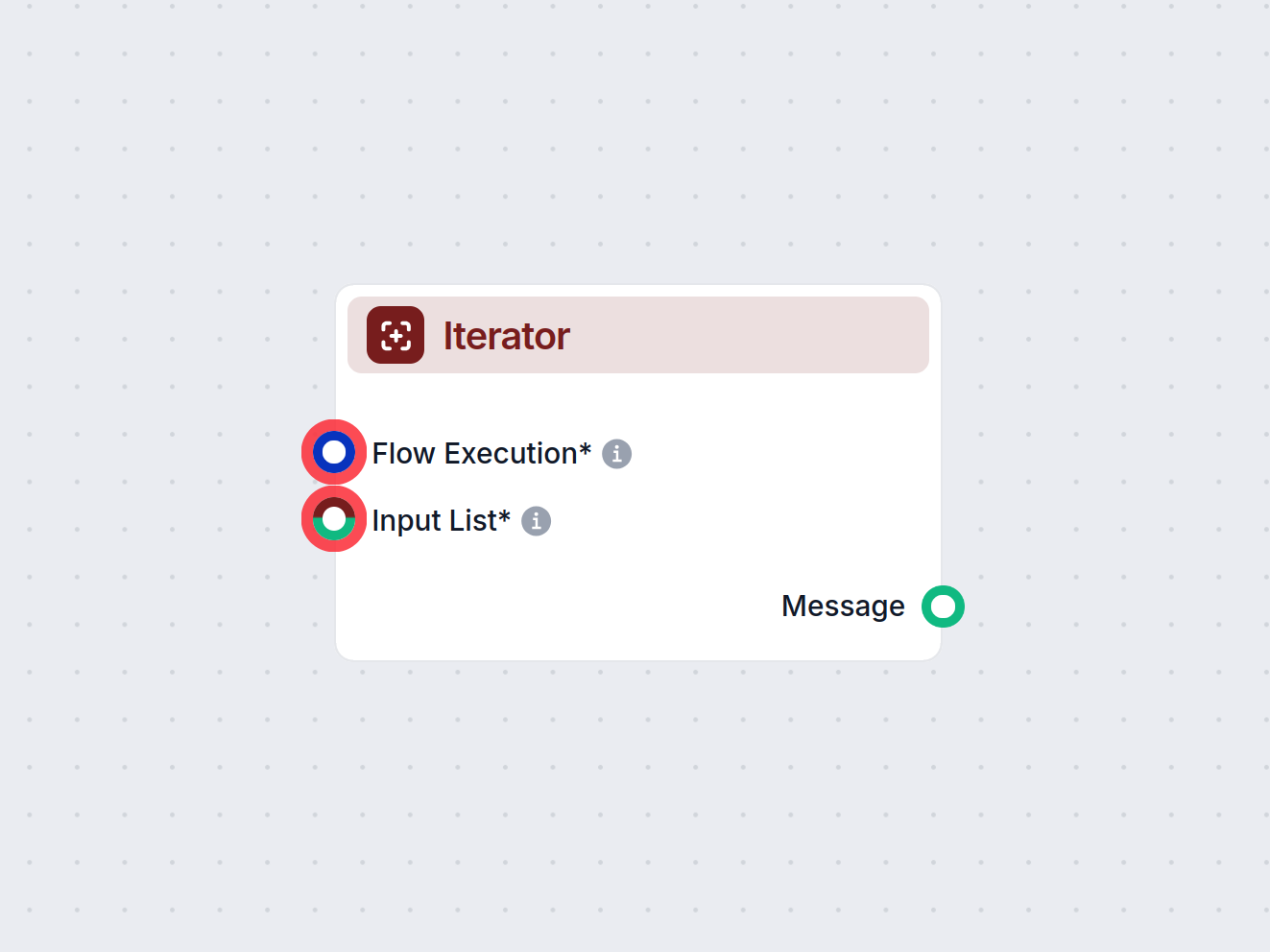Click the Flow Execution info icon
This screenshot has height=952, width=1270.
(x=616, y=454)
